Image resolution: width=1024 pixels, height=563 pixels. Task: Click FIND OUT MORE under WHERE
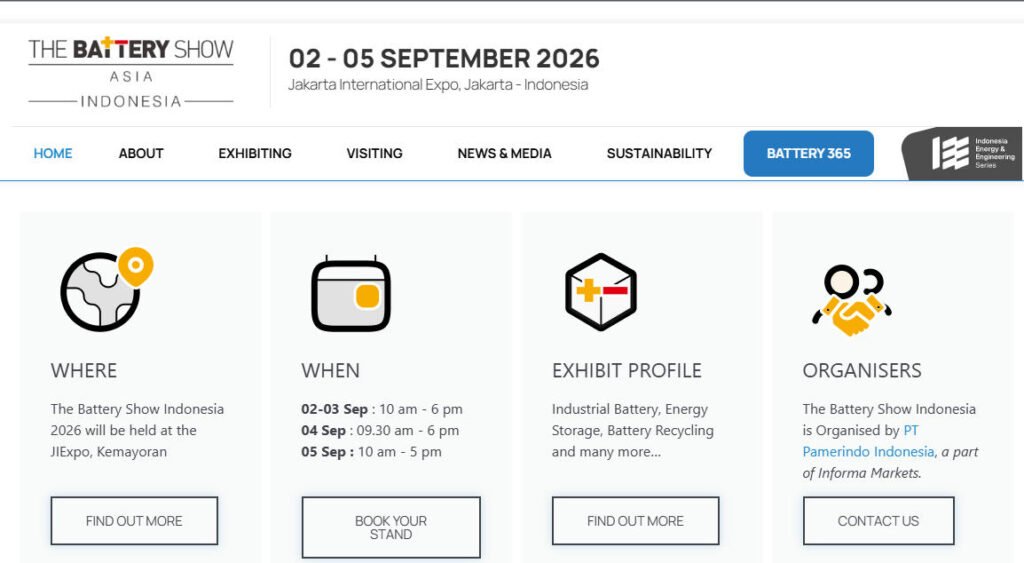point(134,521)
